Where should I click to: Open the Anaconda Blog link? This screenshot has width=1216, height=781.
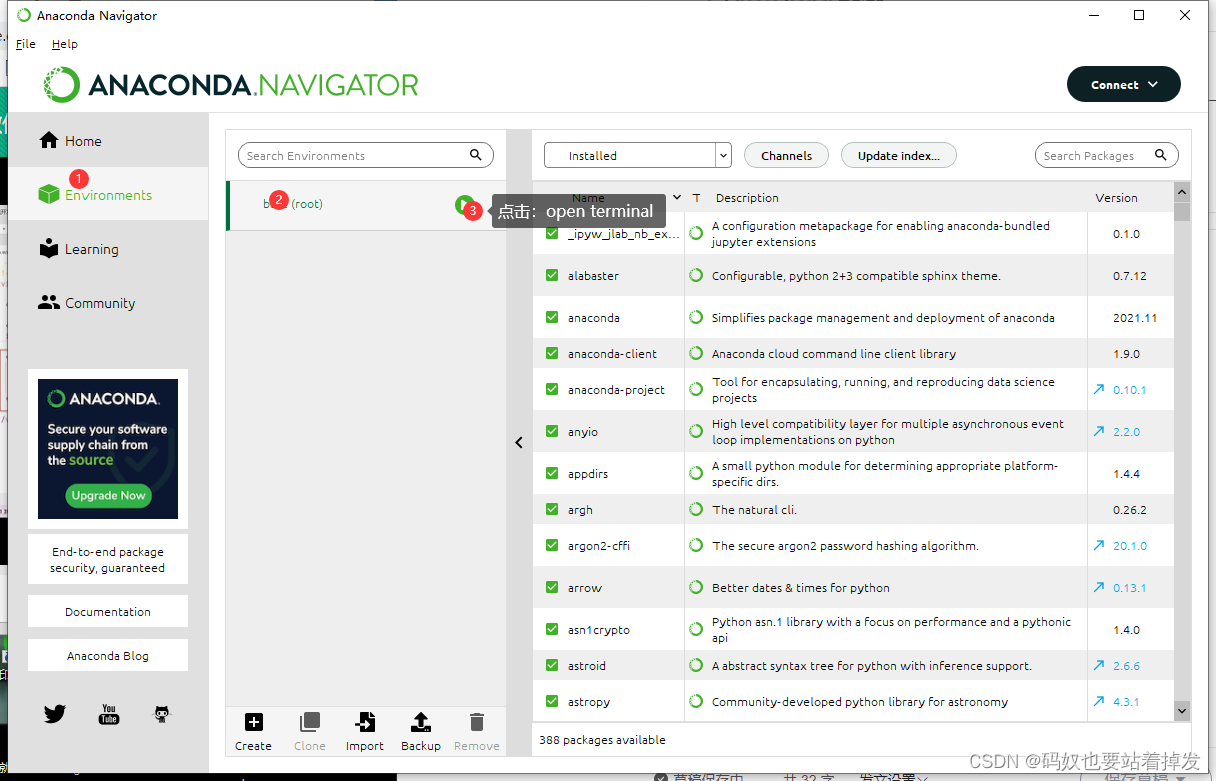(108, 656)
